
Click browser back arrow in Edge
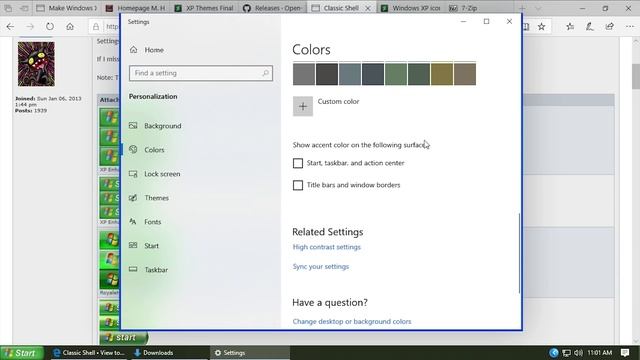click(10, 27)
